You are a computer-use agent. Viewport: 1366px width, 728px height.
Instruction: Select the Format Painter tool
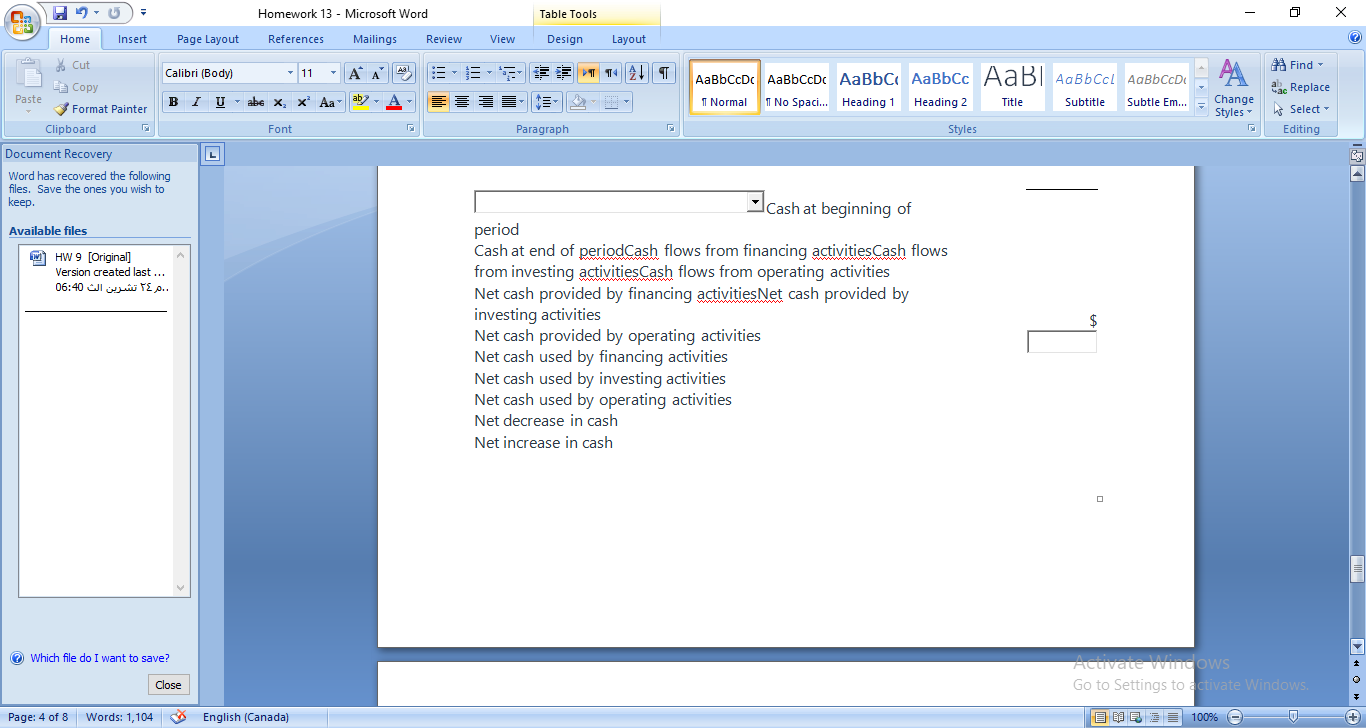(x=101, y=108)
